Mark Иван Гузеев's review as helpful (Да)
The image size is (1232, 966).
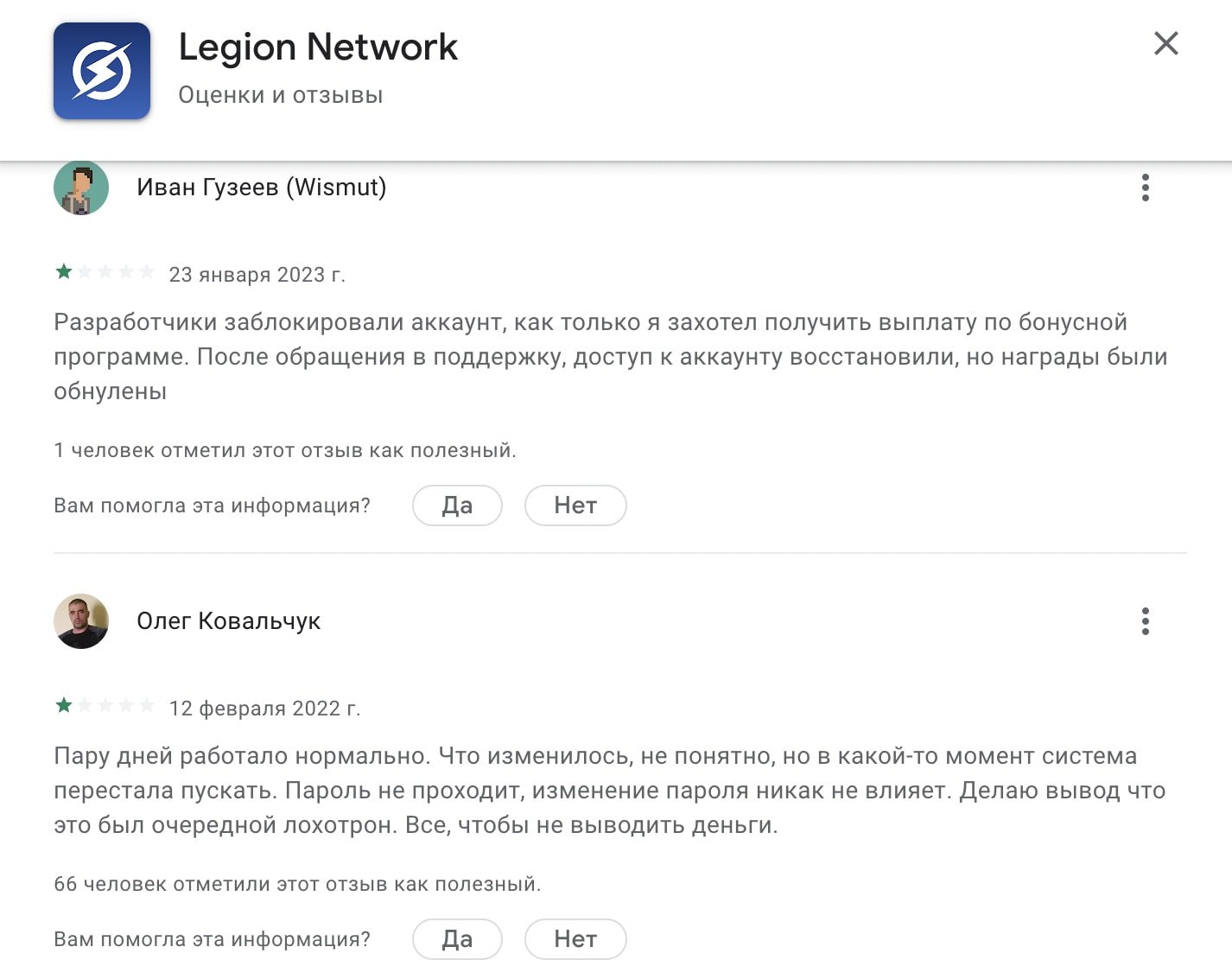(x=457, y=505)
